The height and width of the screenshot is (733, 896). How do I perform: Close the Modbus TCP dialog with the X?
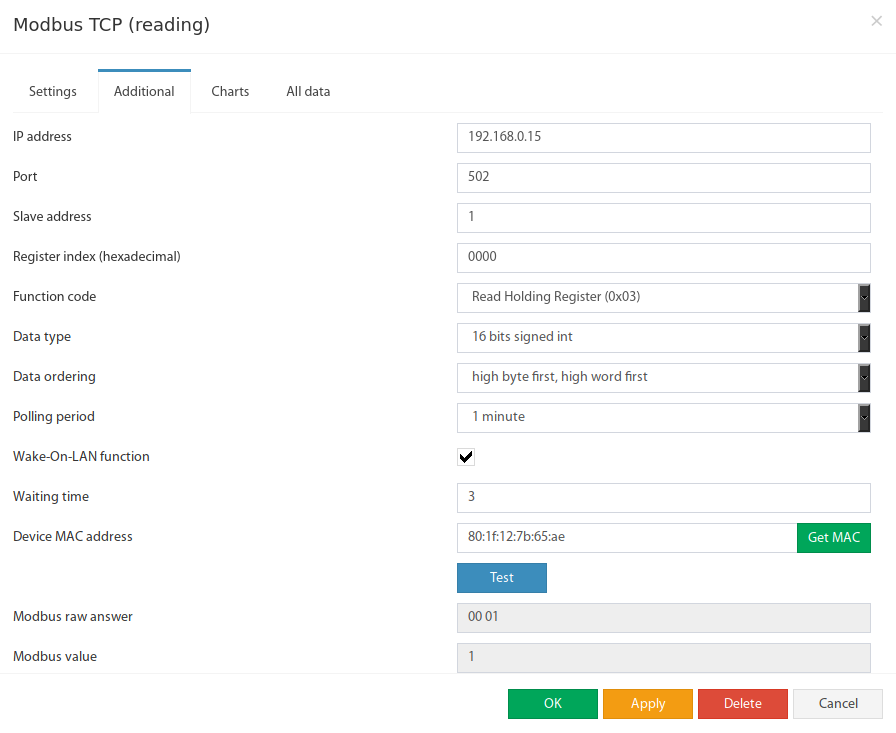876,21
